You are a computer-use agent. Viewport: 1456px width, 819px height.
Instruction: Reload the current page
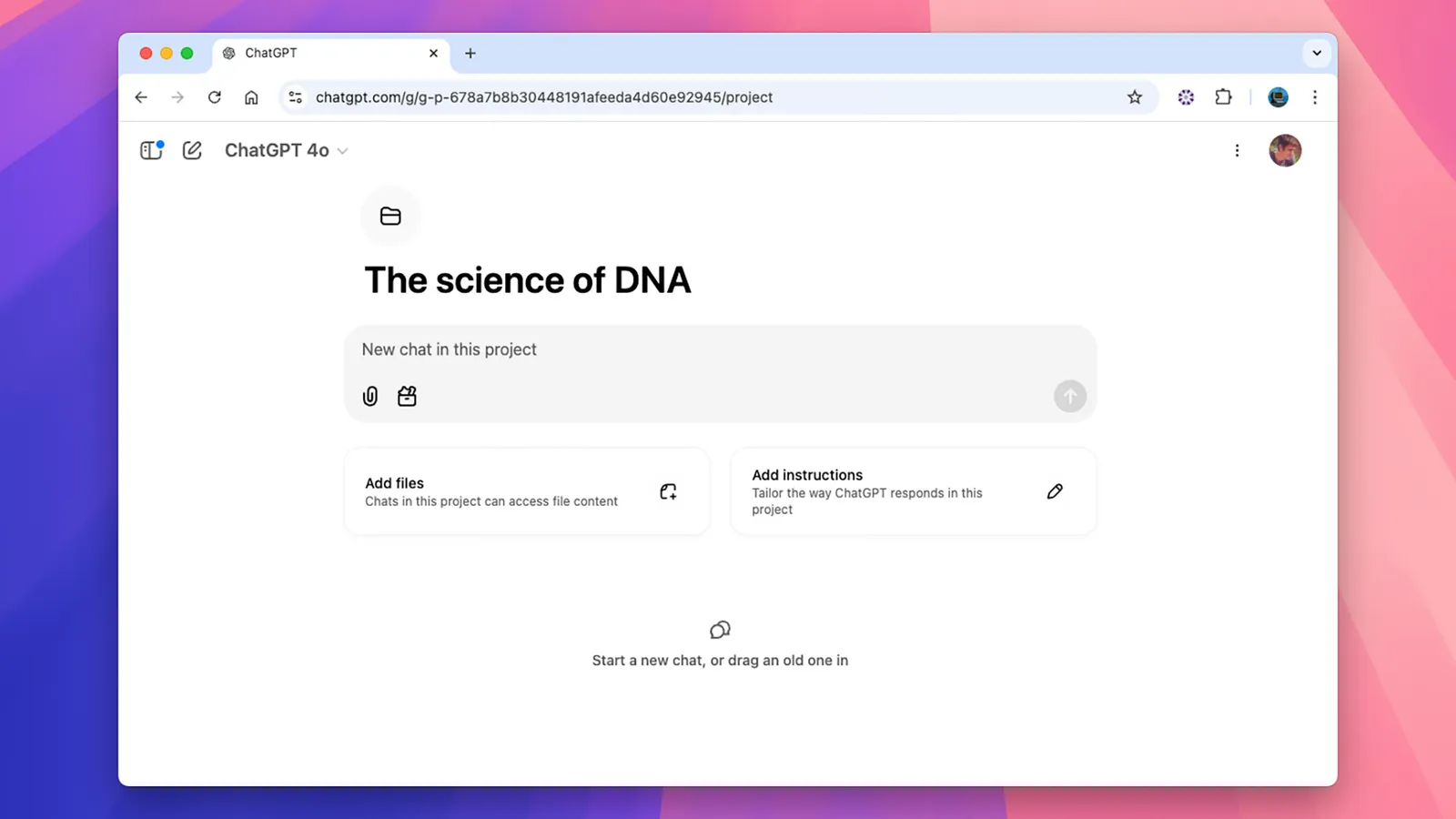(215, 97)
